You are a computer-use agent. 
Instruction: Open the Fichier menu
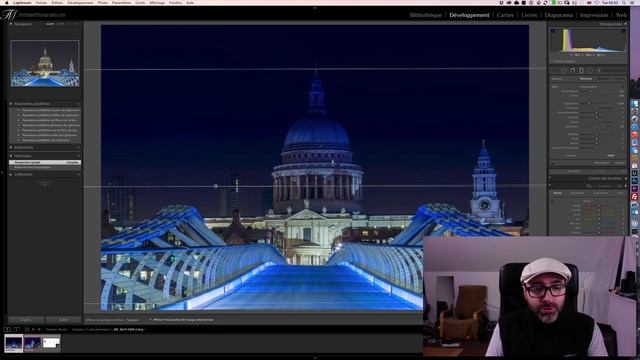pyautogui.click(x=41, y=2)
